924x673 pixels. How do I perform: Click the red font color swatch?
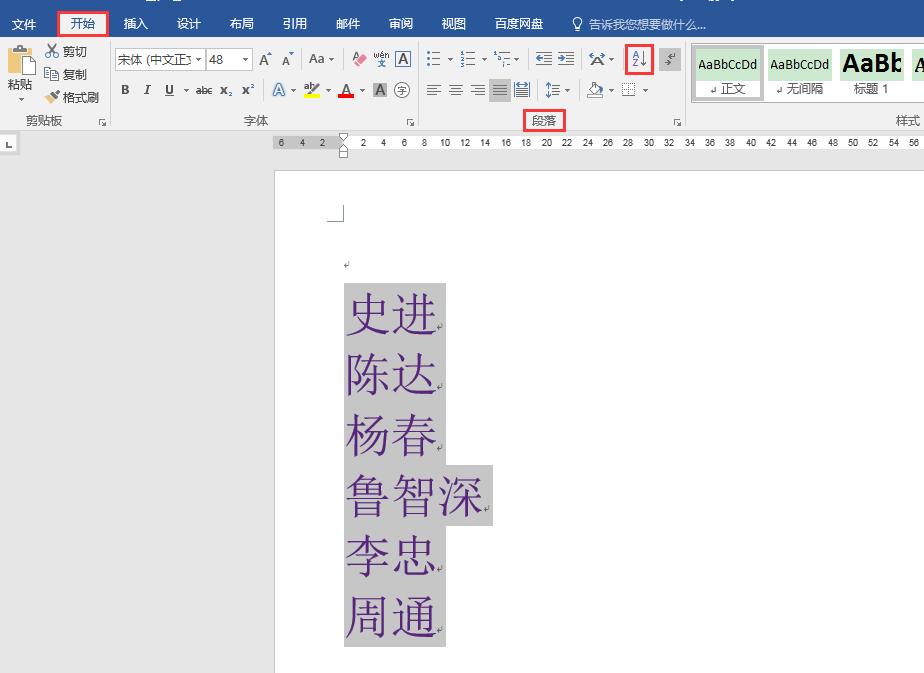346,90
